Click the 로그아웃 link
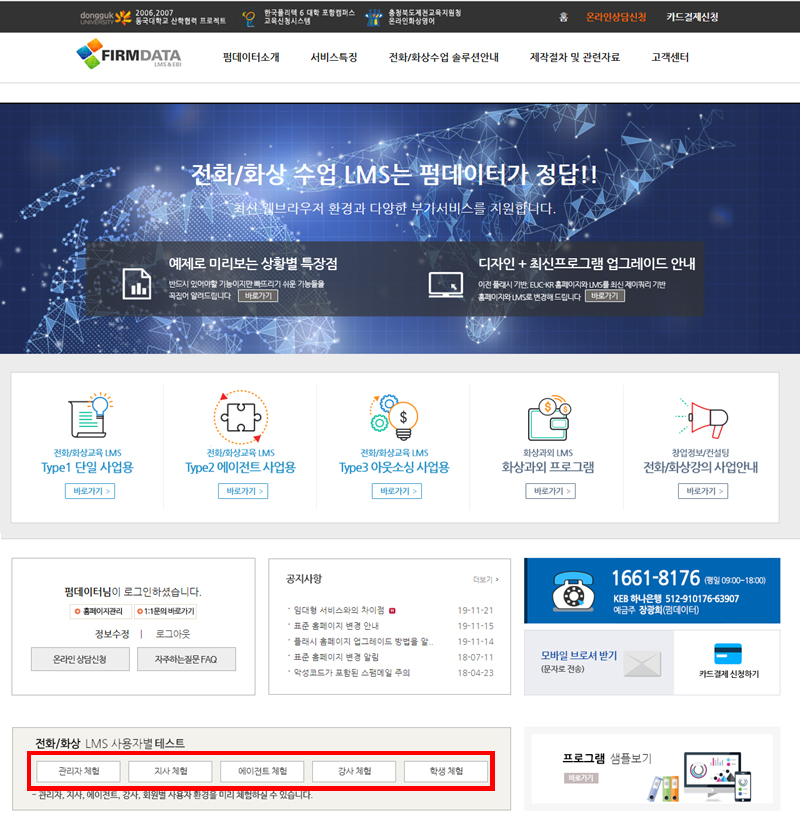The image size is (800, 822). [x=172, y=634]
